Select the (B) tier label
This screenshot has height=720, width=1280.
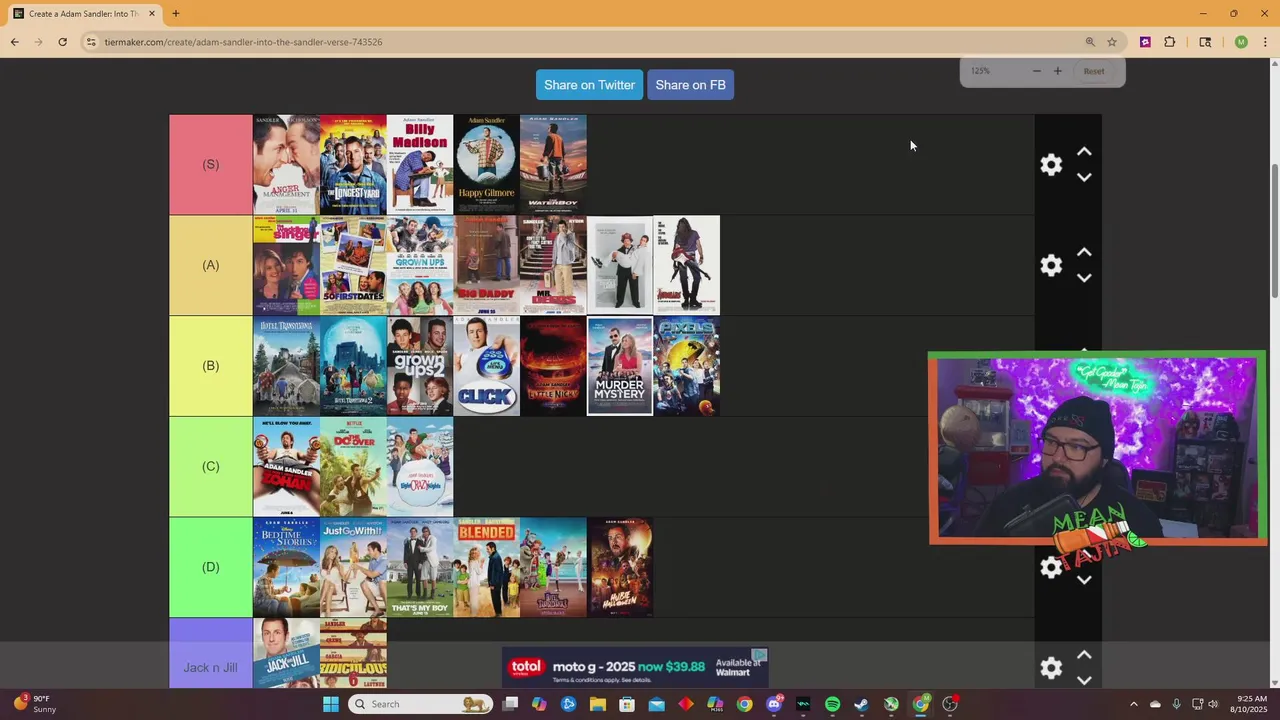coord(210,366)
